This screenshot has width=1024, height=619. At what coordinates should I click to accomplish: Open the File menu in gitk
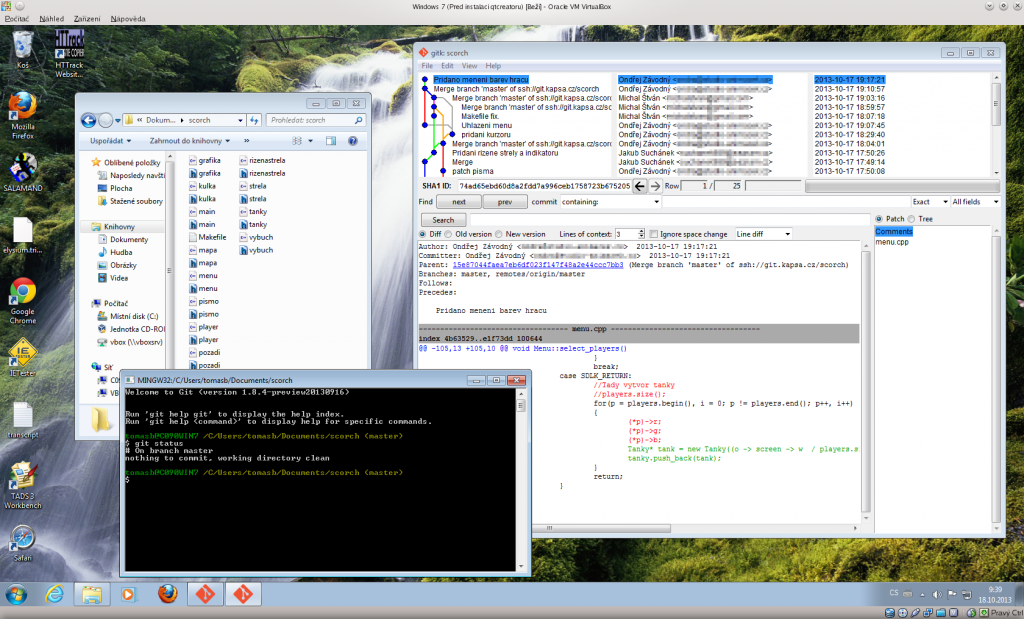(427, 66)
